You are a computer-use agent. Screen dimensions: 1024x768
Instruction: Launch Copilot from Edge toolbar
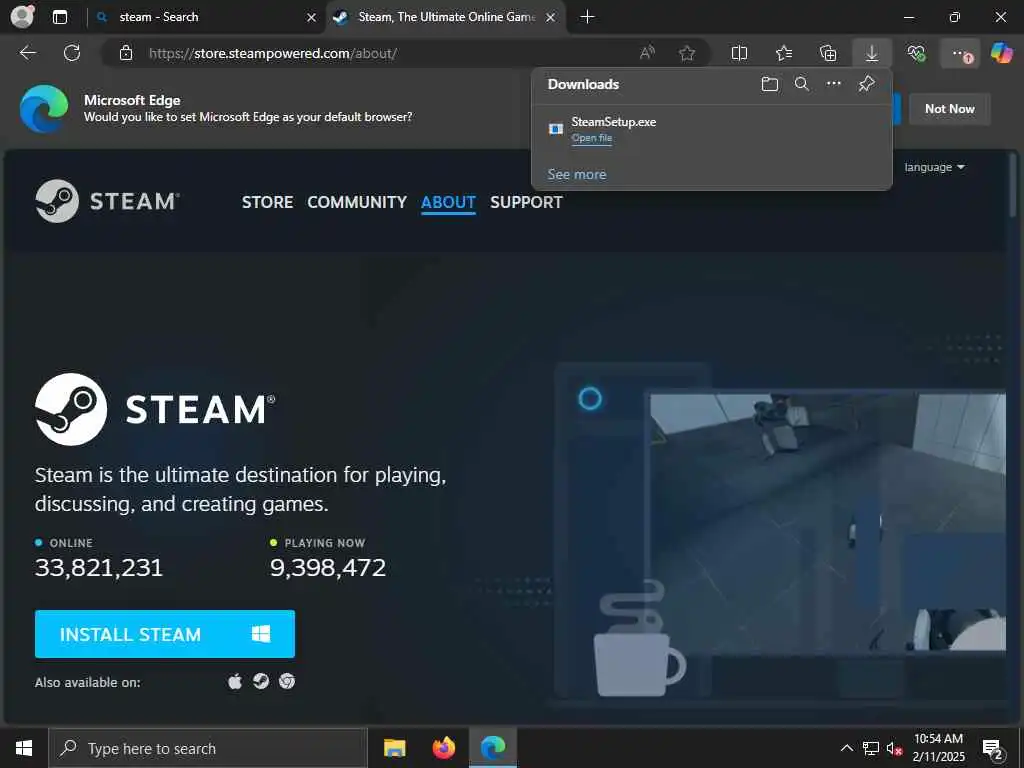1001,53
